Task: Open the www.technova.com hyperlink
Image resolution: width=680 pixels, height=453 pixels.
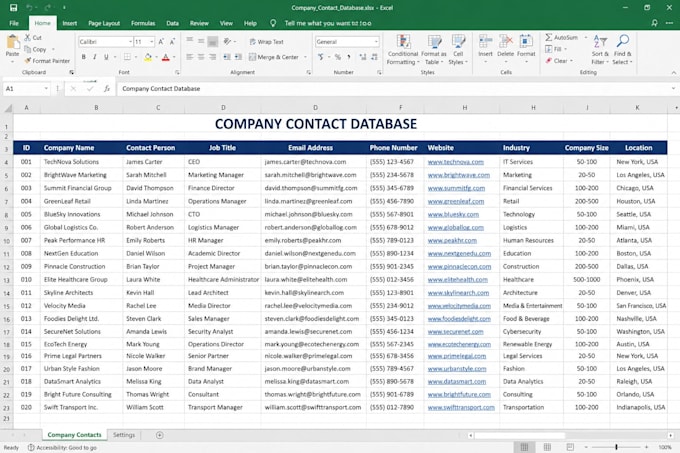Action: coord(455,162)
